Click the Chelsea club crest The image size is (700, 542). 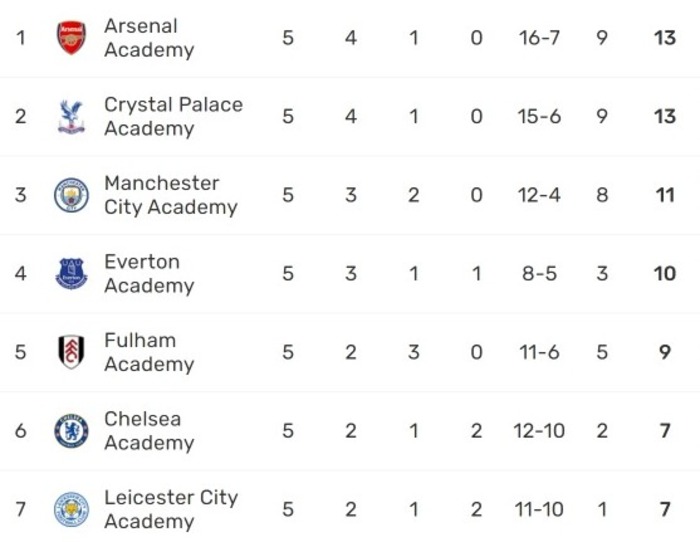coord(71,431)
